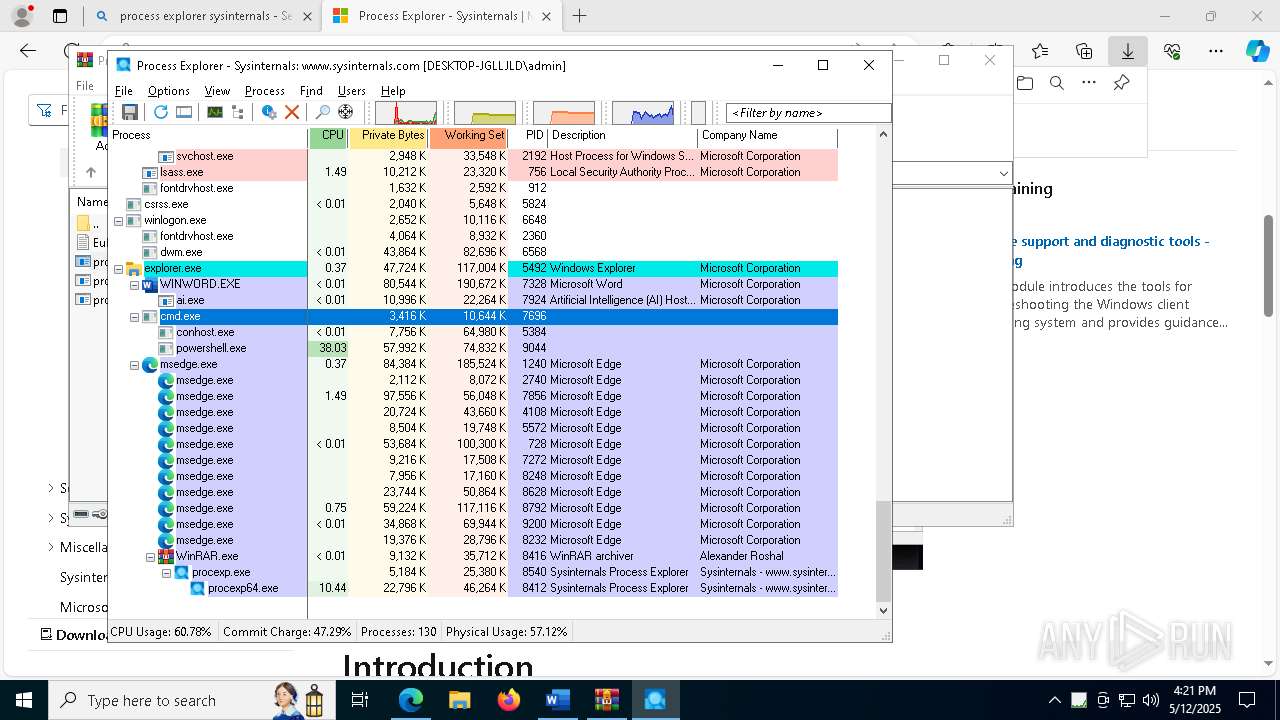The height and width of the screenshot is (720, 1280).
Task: Collapse the procexp.exe tree node
Action: (x=167, y=572)
